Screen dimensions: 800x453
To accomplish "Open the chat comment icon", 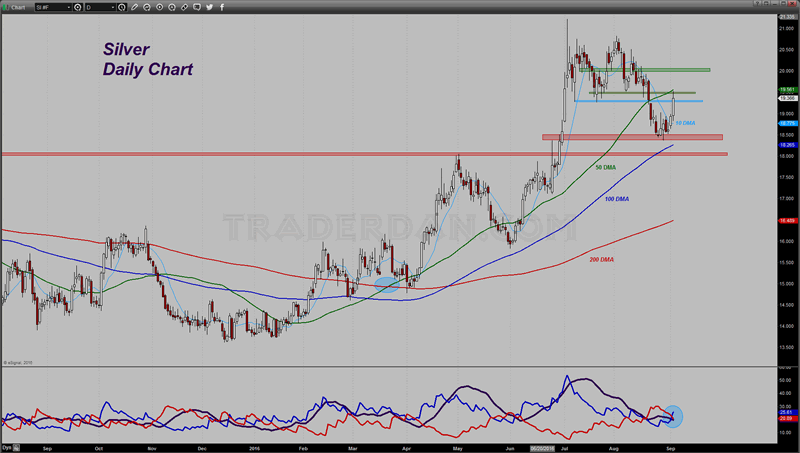I will (x=197, y=7).
